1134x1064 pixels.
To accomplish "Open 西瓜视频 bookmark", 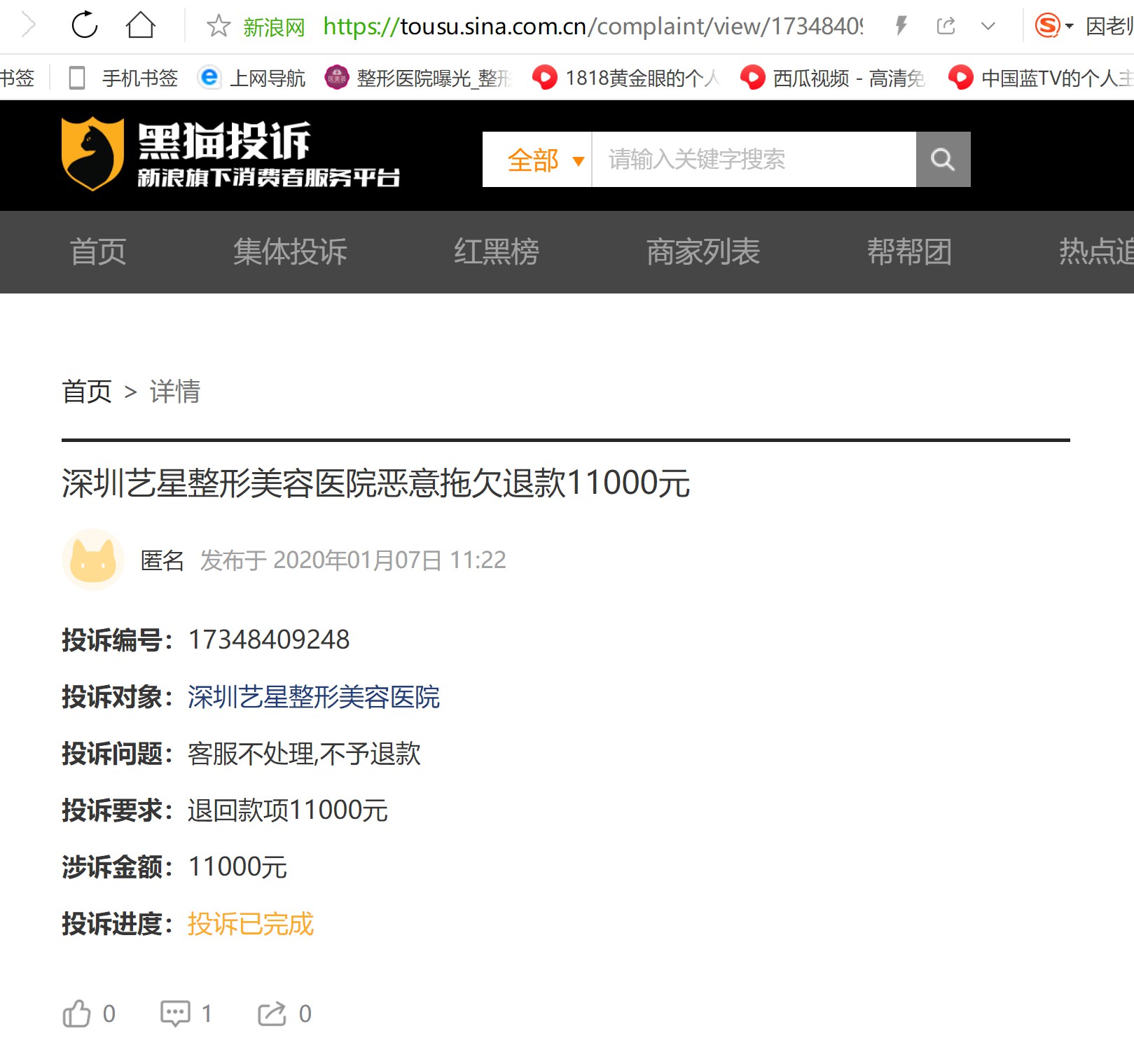I will [834, 78].
